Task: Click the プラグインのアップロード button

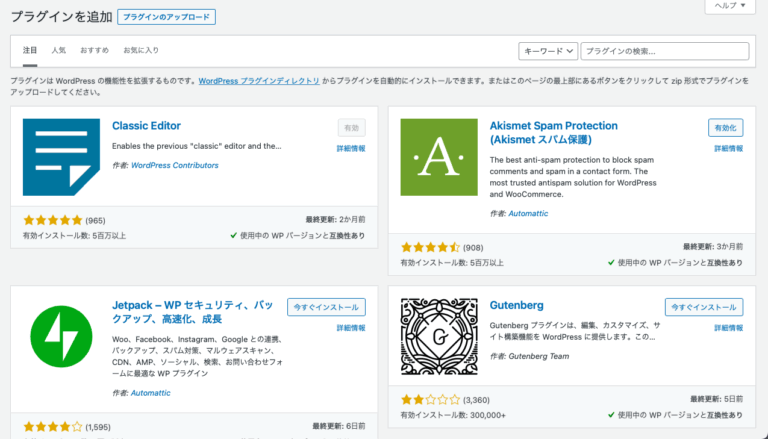Action: pyautogui.click(x=166, y=17)
